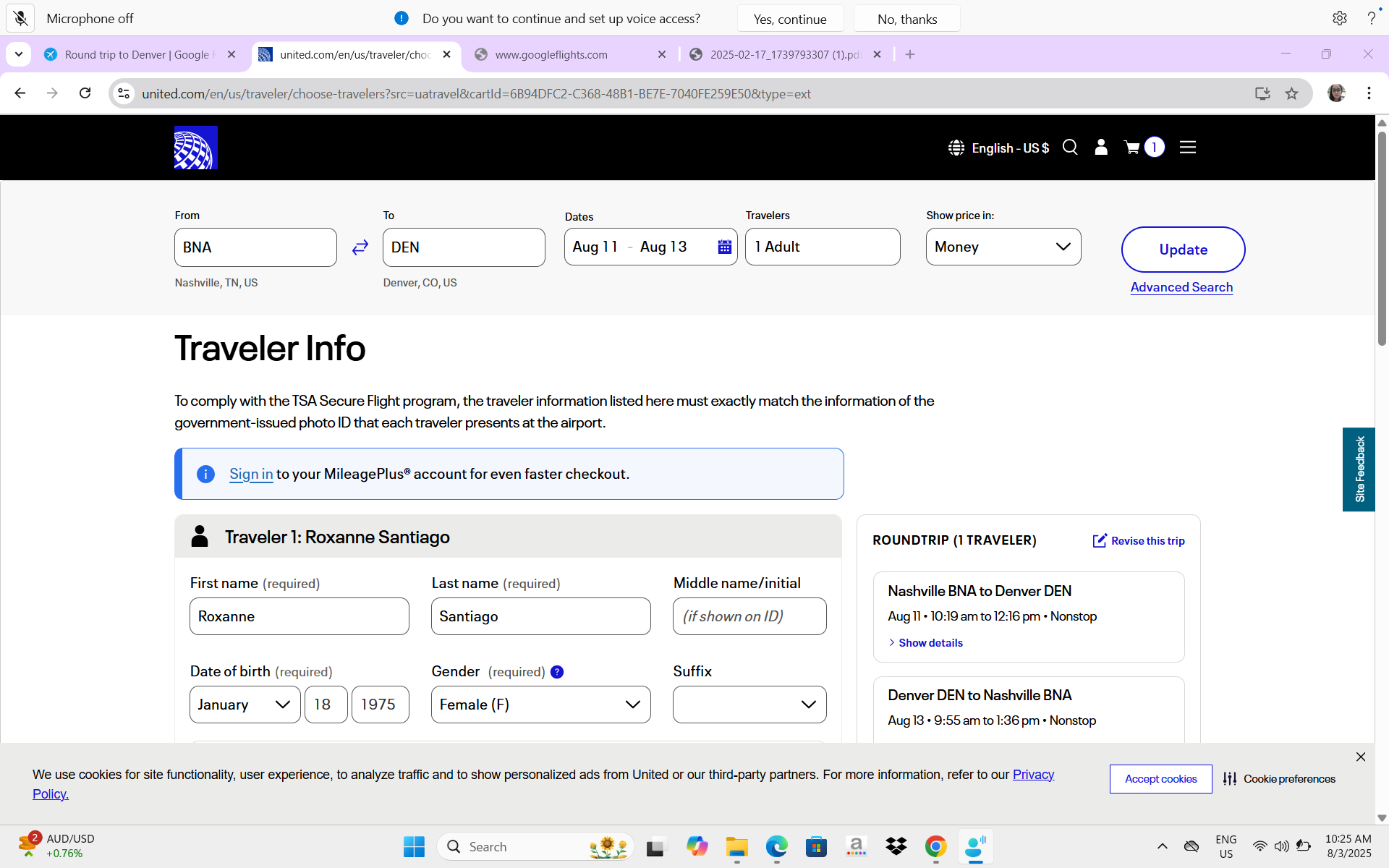The image size is (1389, 868).
Task: Click the From airport BNA field
Action: point(255,247)
